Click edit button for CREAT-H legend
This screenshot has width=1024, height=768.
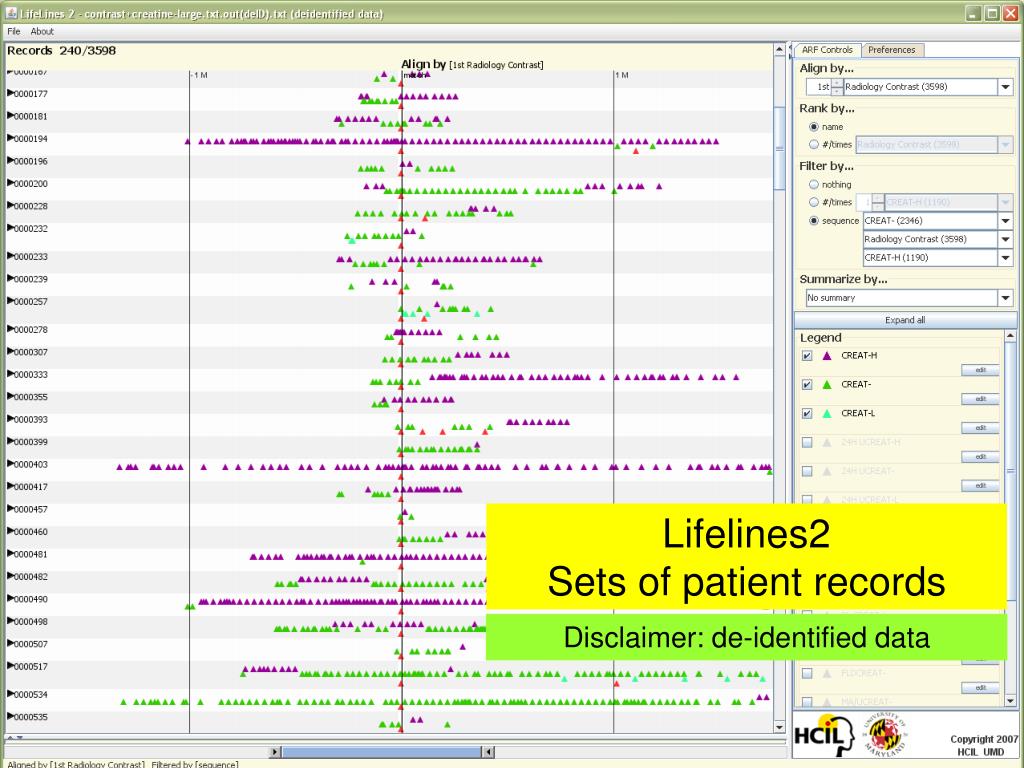tap(980, 370)
